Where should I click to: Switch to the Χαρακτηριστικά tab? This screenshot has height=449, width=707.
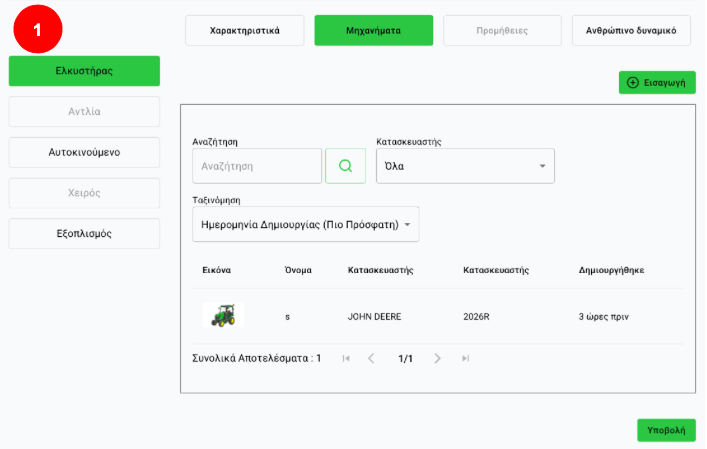click(x=244, y=31)
